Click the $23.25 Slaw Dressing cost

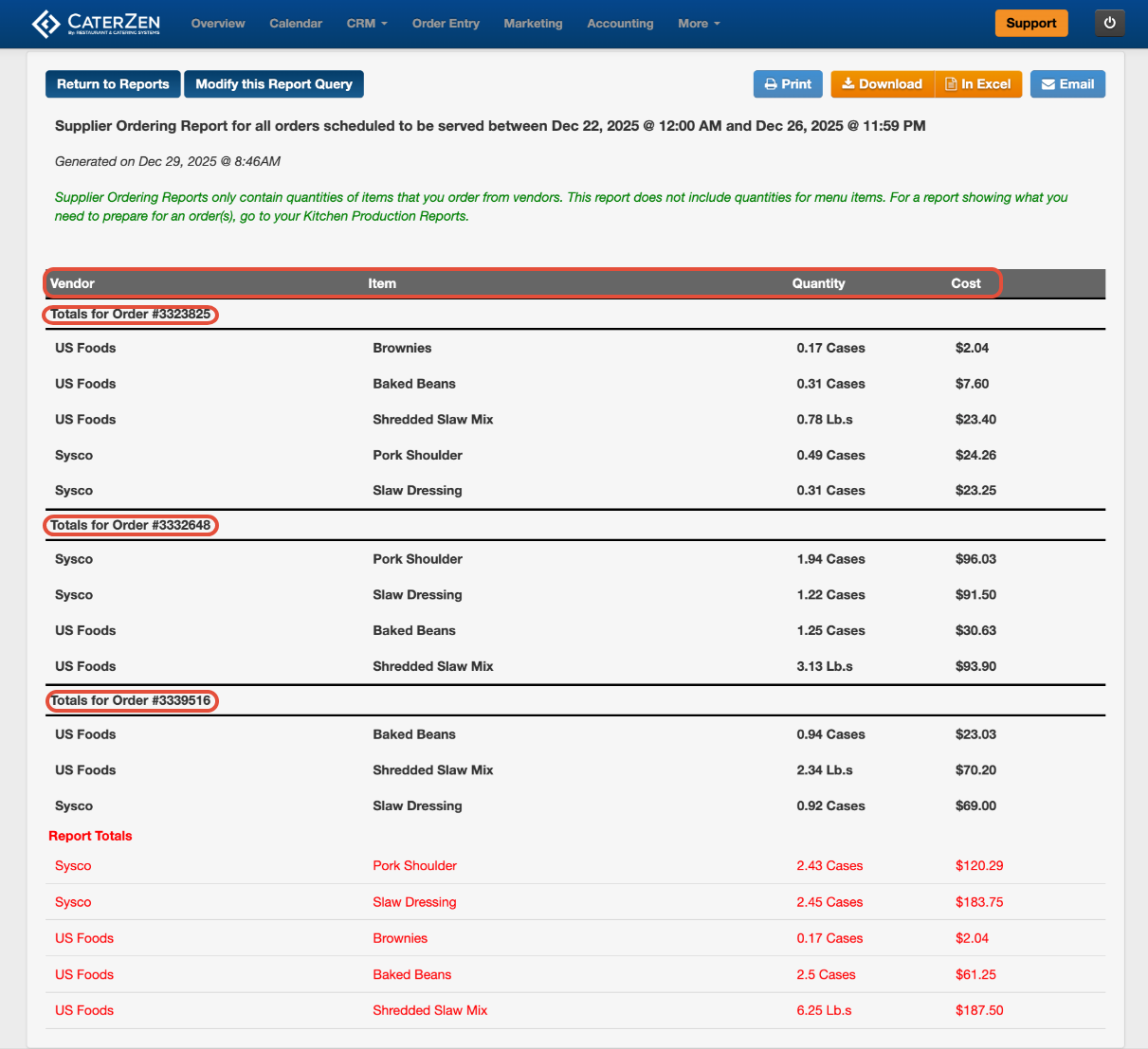[x=975, y=490]
